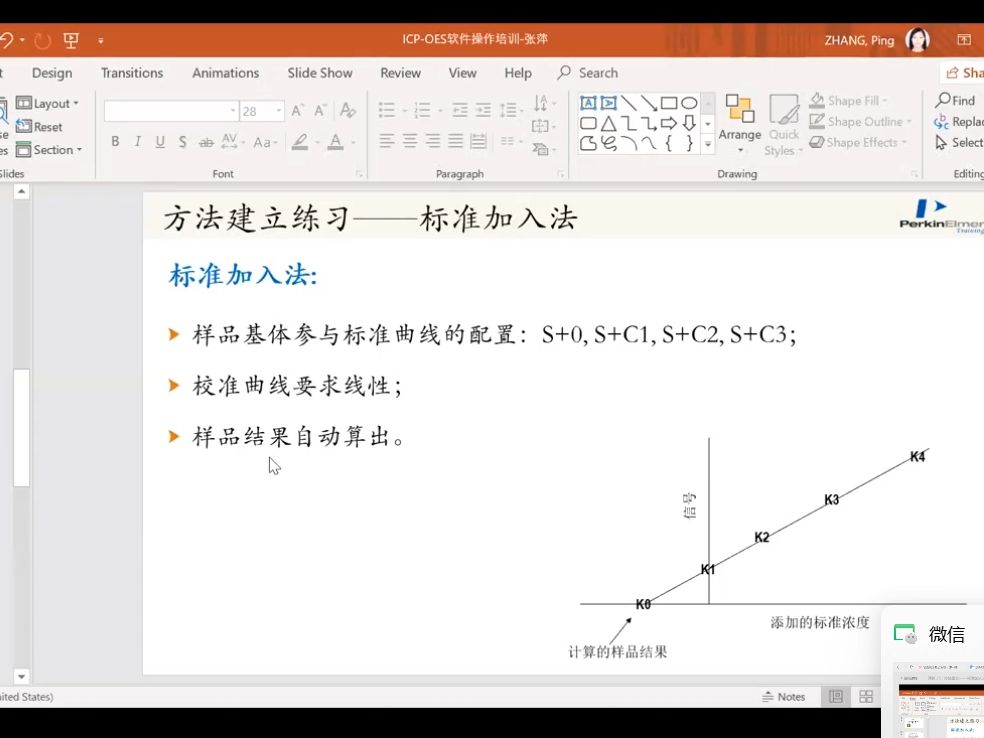Align text right
Image resolution: width=984 pixels, height=738 pixels.
[x=432, y=141]
